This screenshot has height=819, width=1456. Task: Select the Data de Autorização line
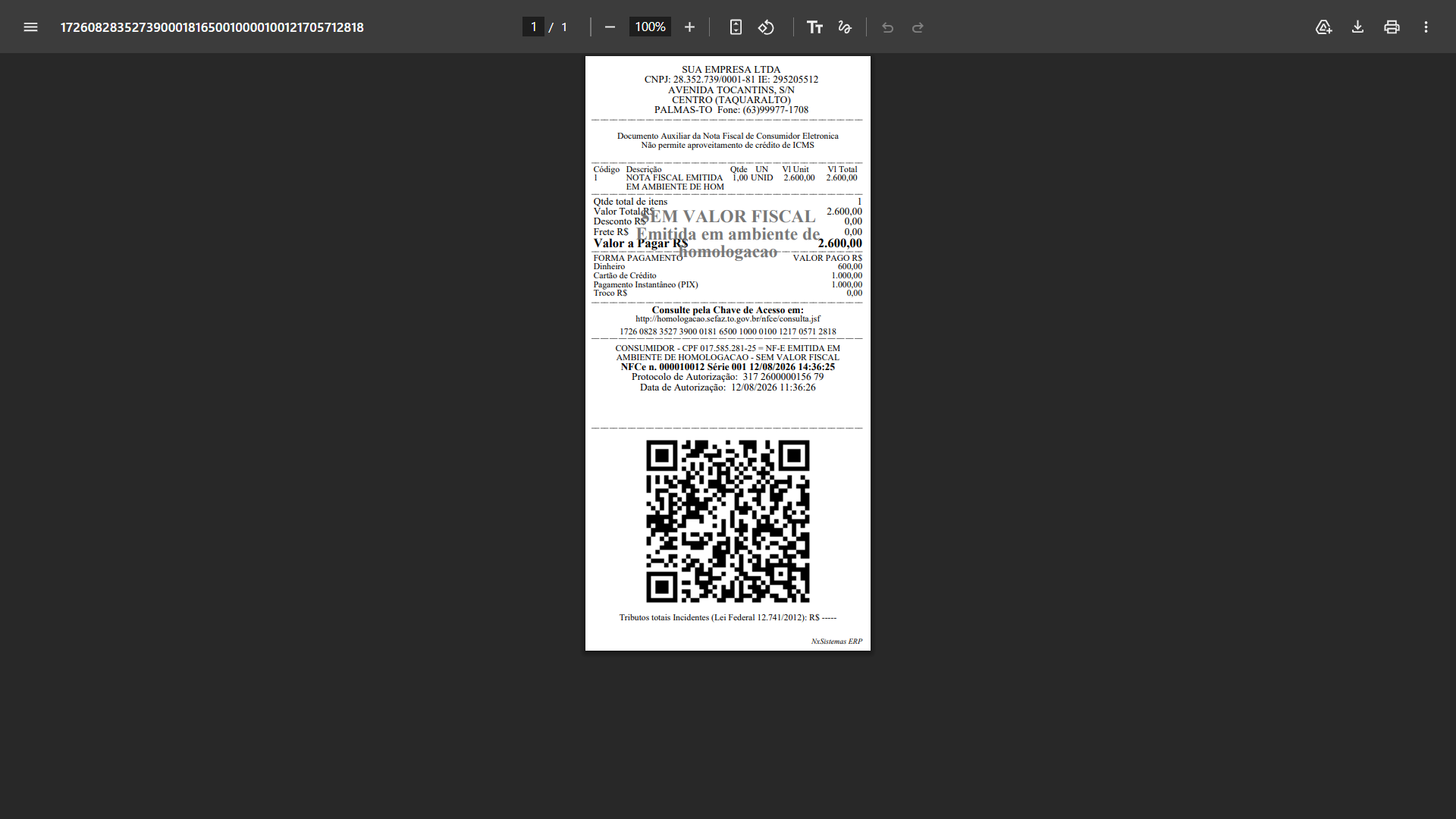(728, 388)
